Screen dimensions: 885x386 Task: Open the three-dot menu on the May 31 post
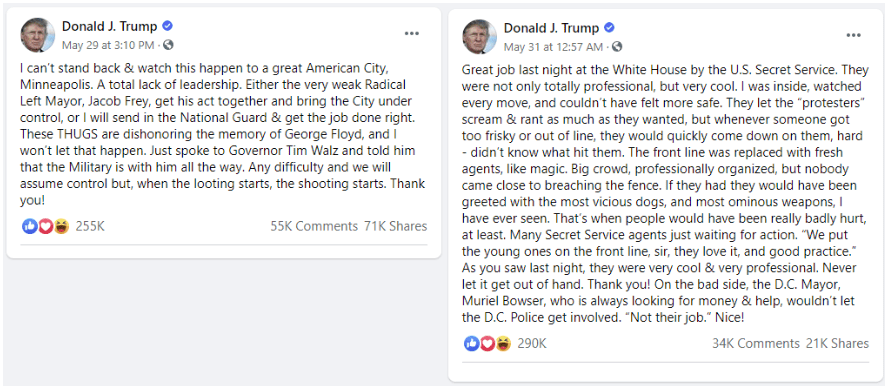pyautogui.click(x=853, y=35)
